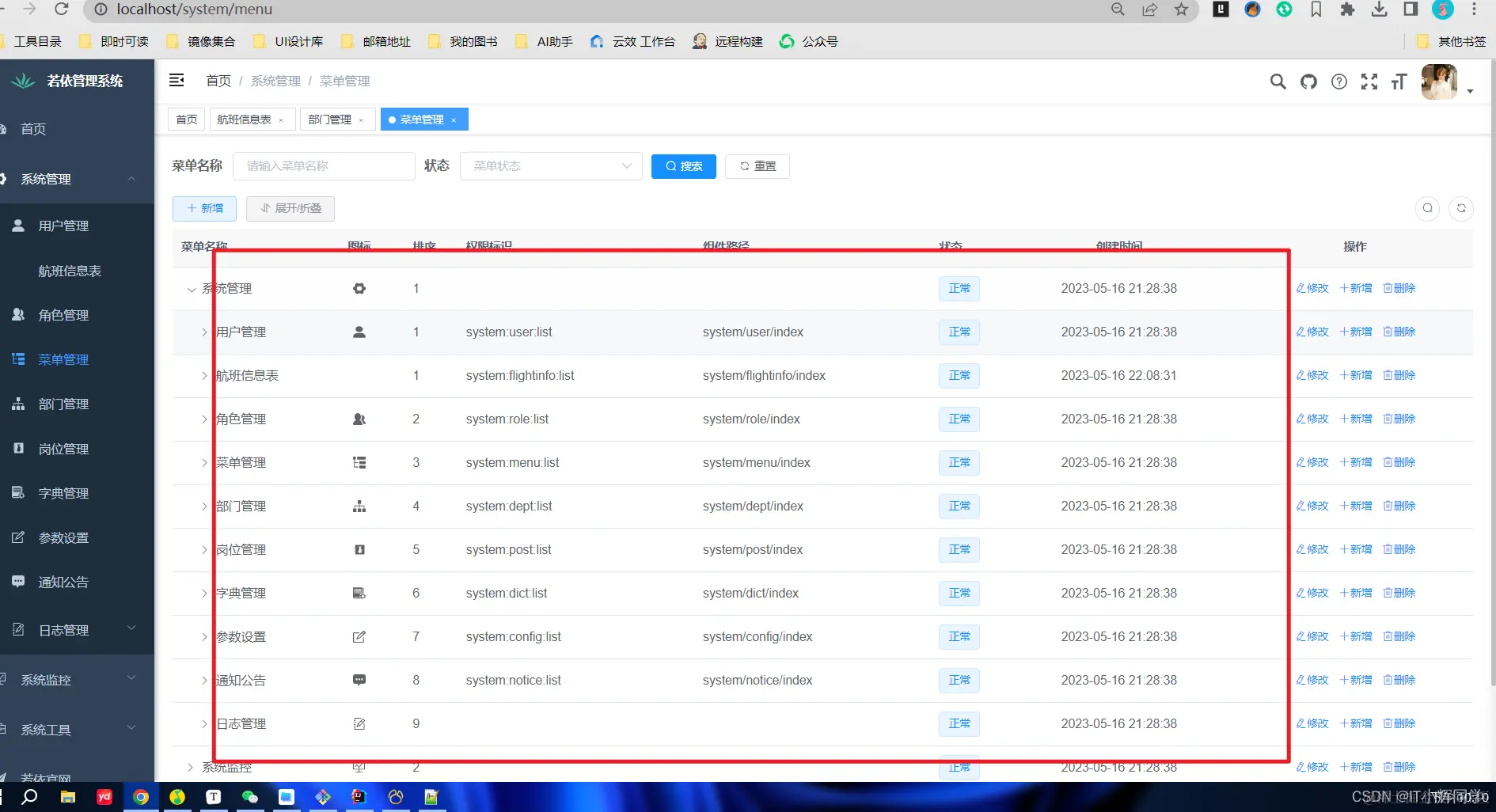This screenshot has width=1496, height=812.
Task: Click the 展开/折叠 toggle button
Action: (x=290, y=208)
